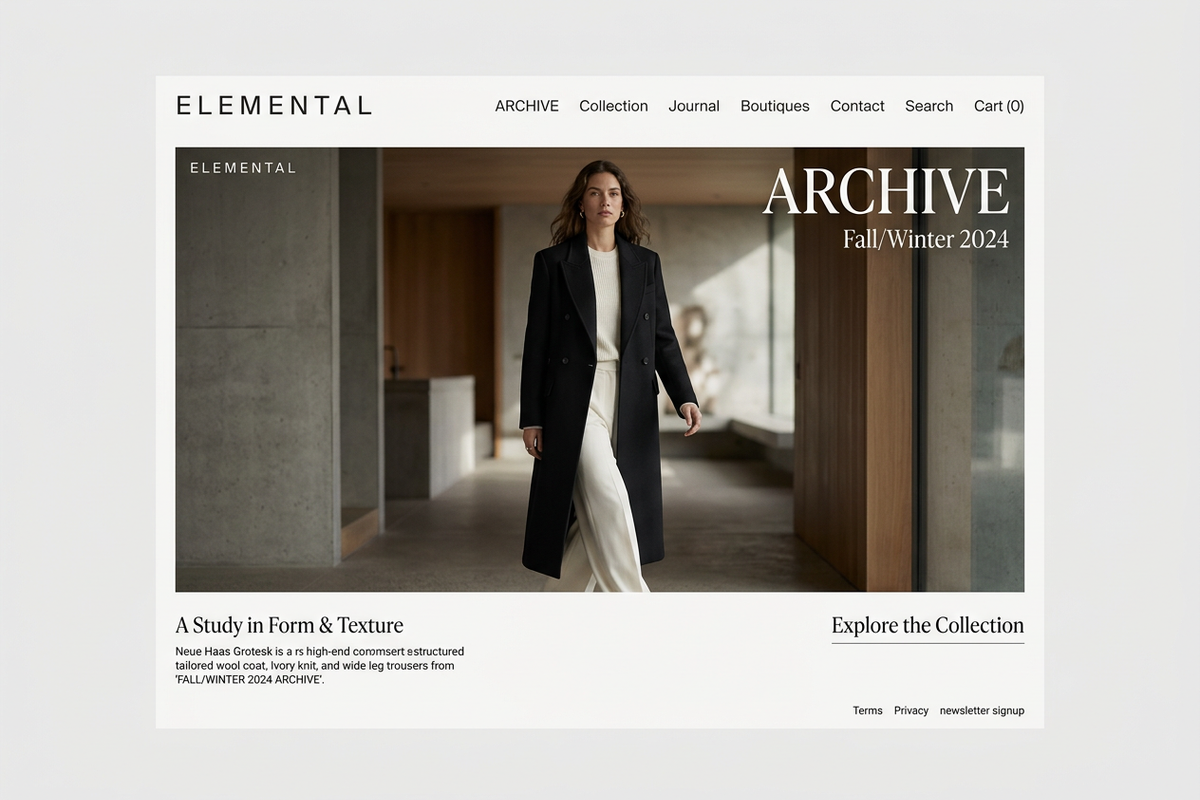Go to the Collection page in navigation

point(613,106)
